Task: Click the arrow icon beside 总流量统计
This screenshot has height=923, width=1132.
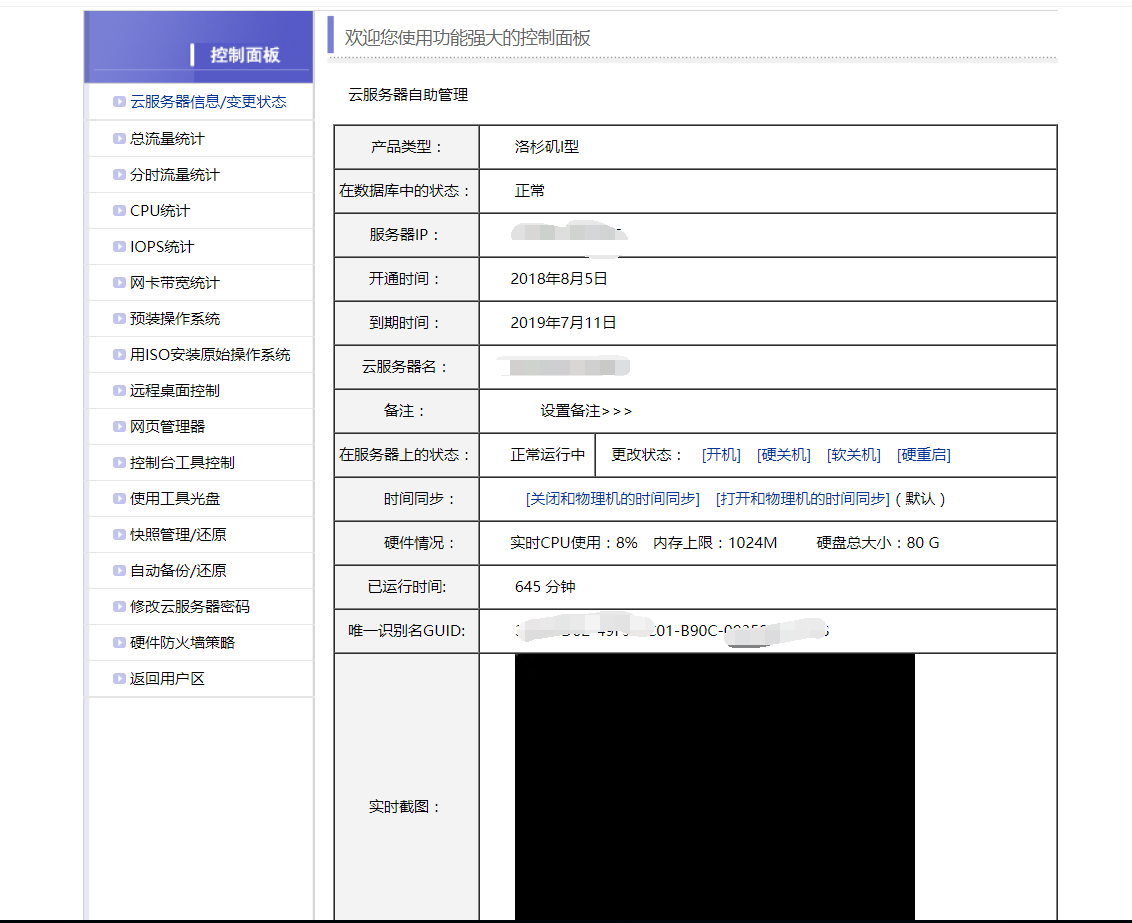Action: tap(119, 139)
